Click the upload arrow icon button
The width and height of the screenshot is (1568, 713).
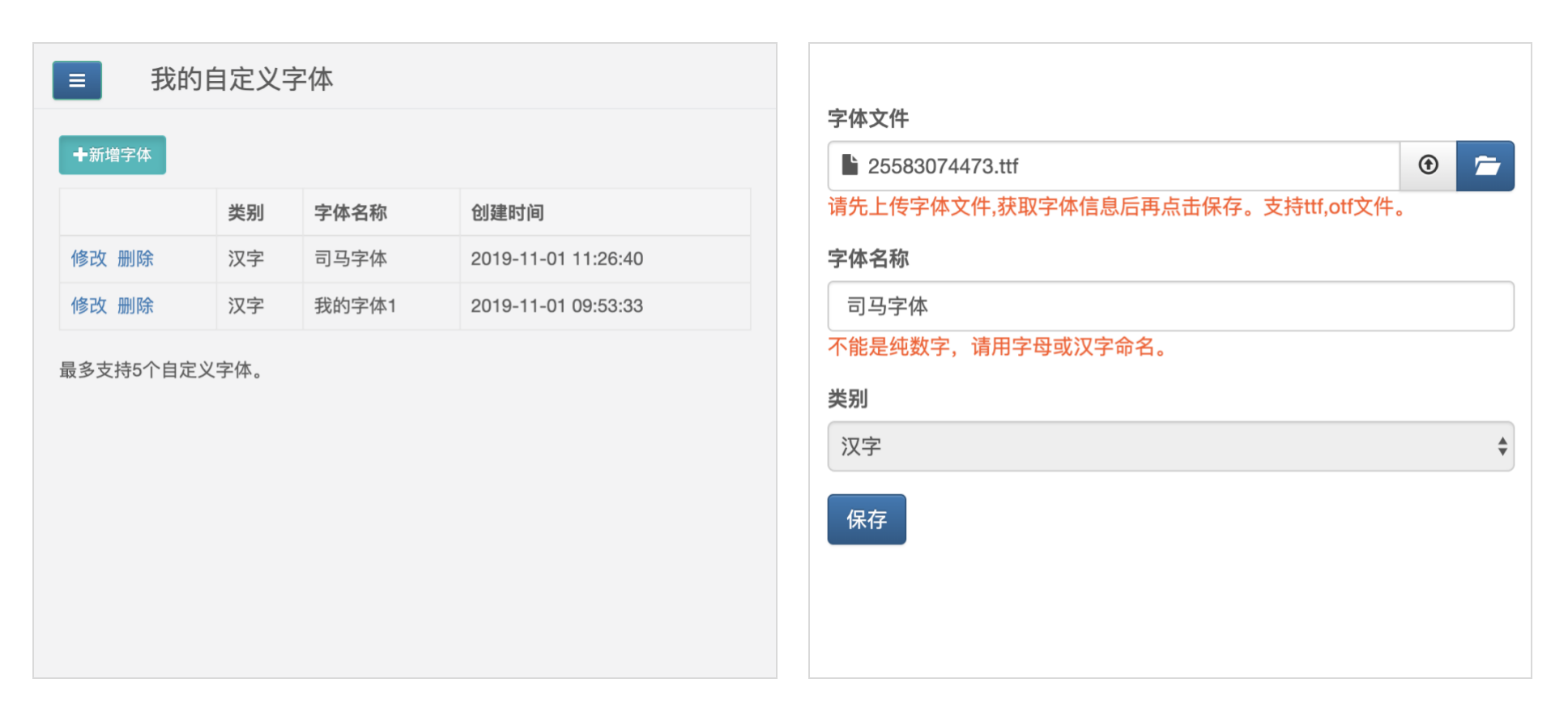[x=1428, y=165]
